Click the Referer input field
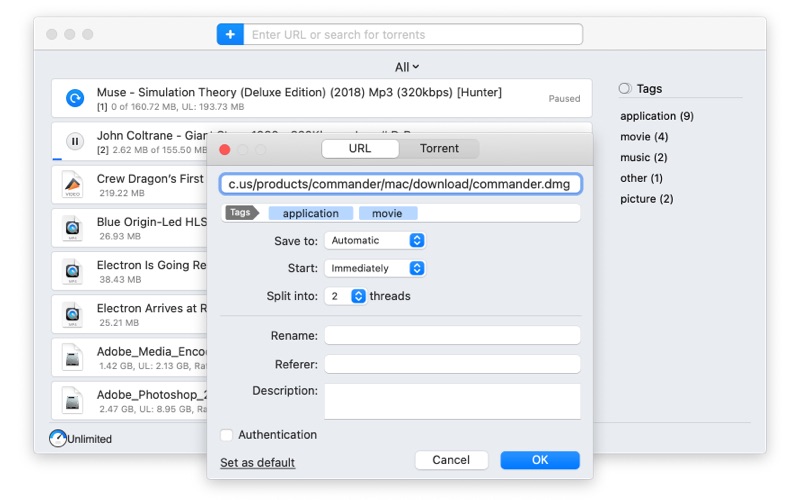This screenshot has width=800, height=500. pyautogui.click(x=452, y=364)
